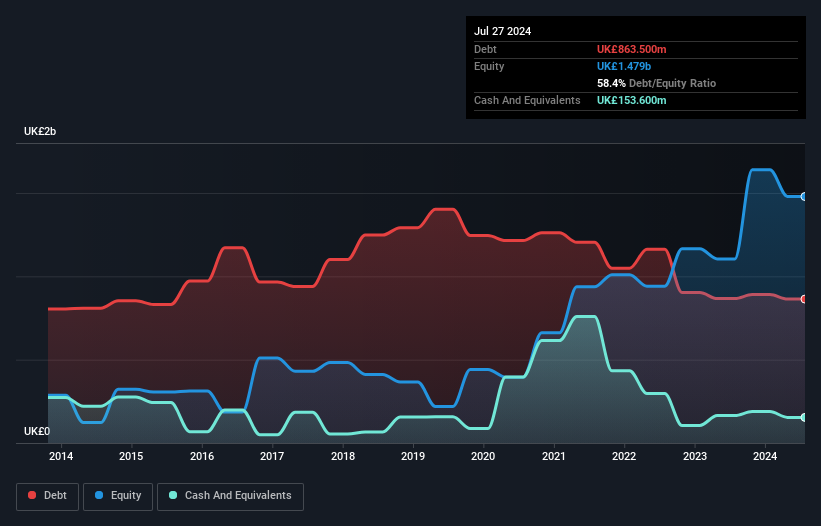Click the UK£153.600m cash value
The height and width of the screenshot is (526, 821).
point(631,100)
